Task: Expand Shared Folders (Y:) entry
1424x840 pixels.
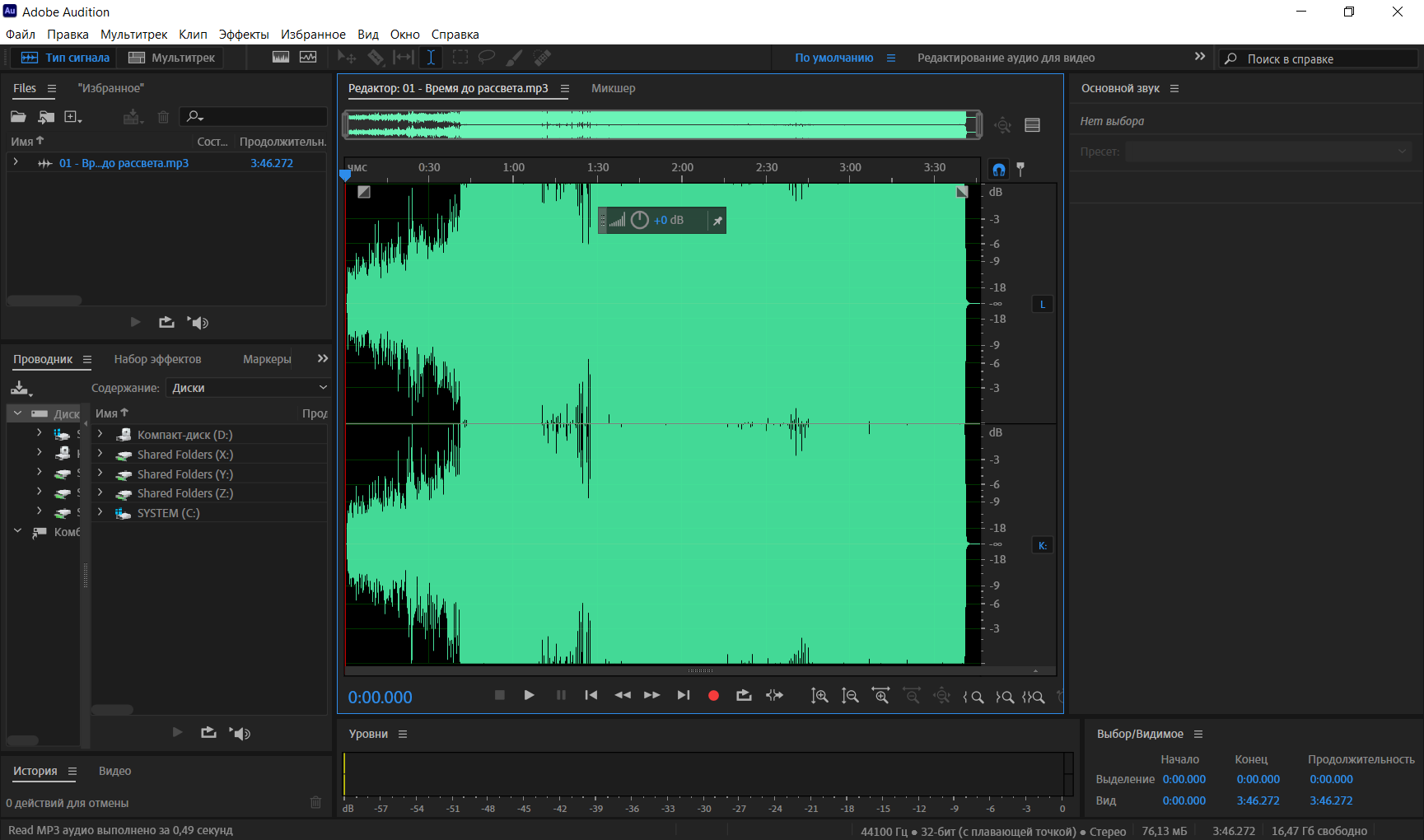Action: click(100, 474)
